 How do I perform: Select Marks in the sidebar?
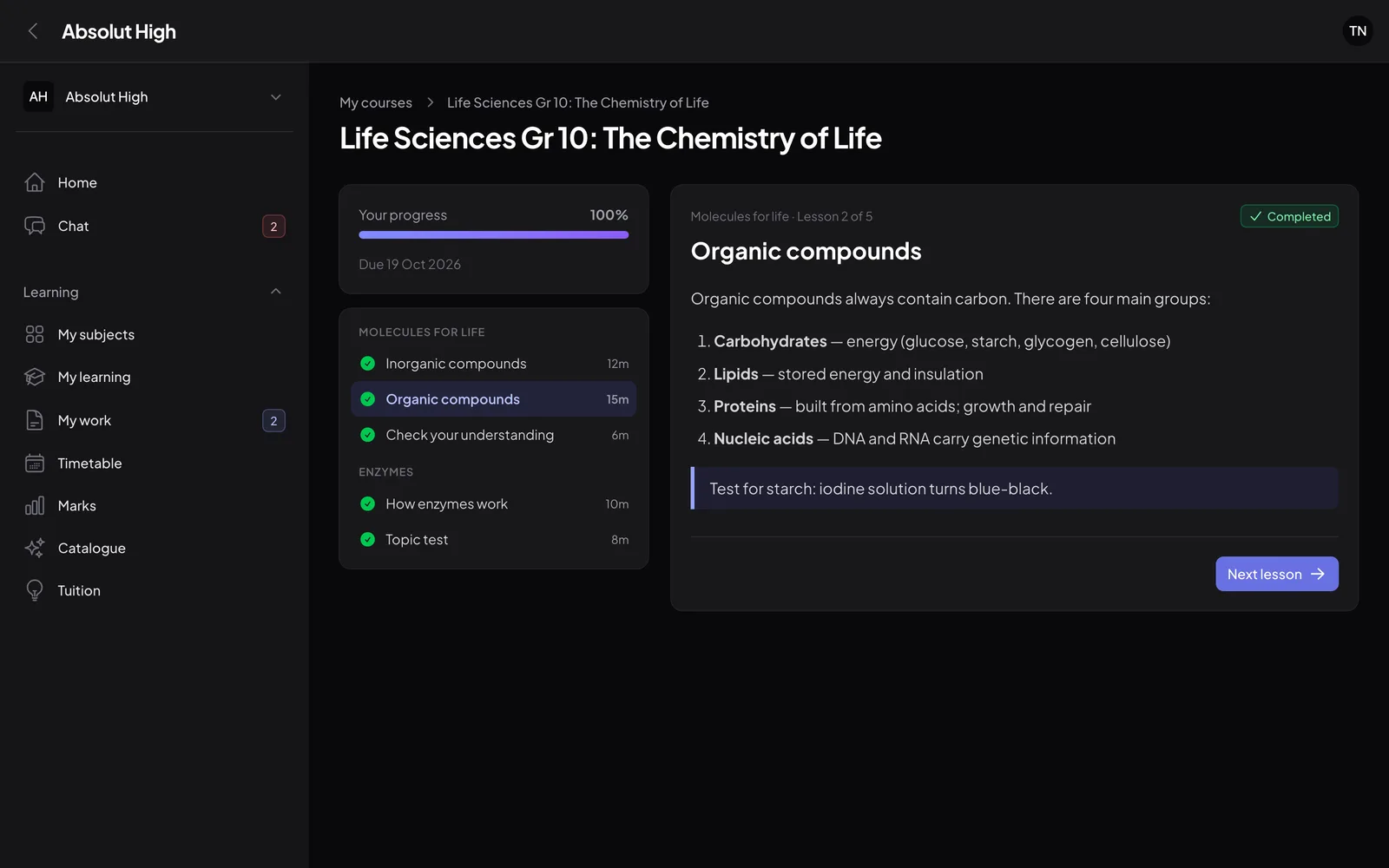click(x=155, y=505)
